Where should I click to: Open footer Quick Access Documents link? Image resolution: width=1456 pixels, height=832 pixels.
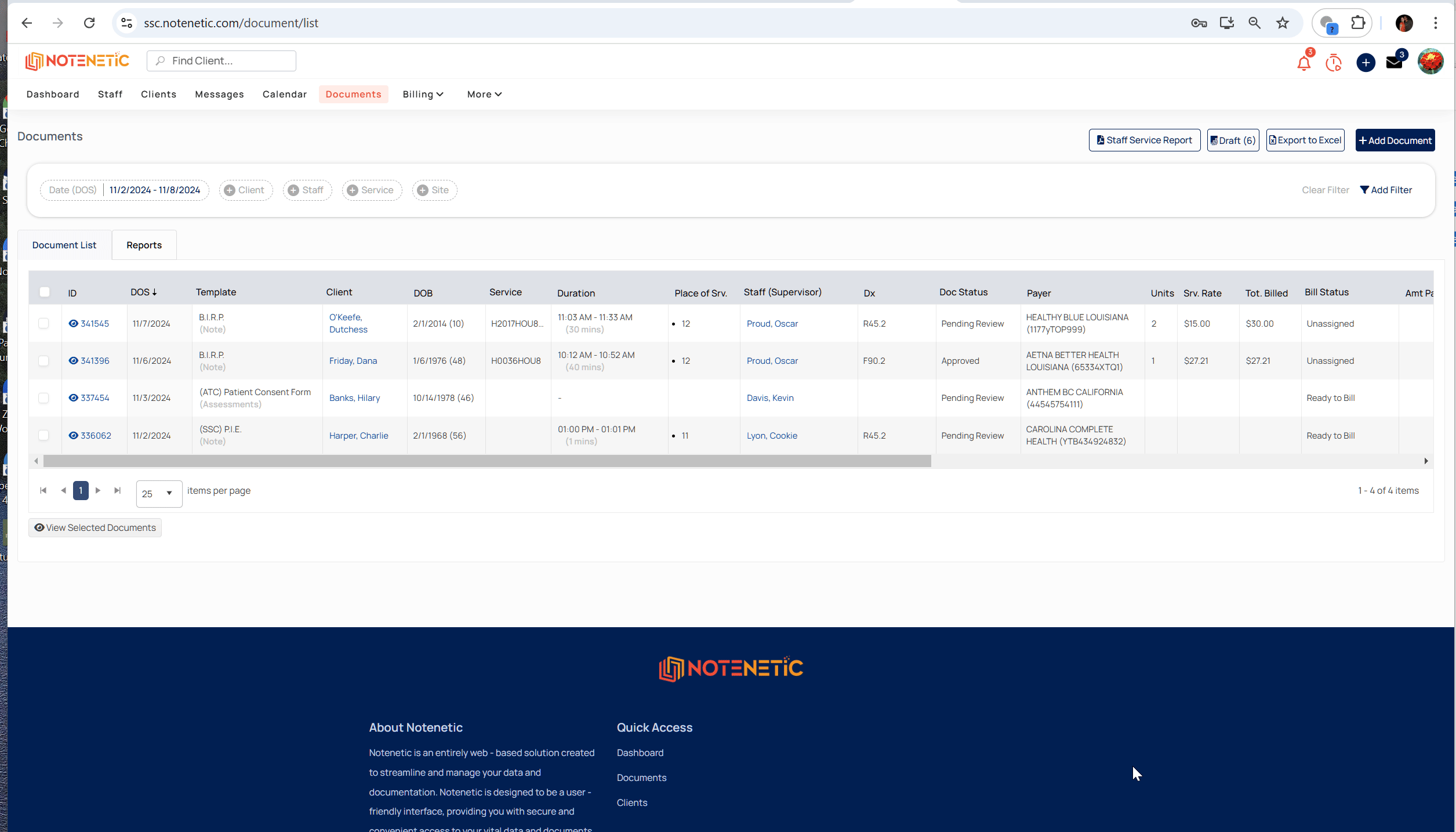[641, 778]
